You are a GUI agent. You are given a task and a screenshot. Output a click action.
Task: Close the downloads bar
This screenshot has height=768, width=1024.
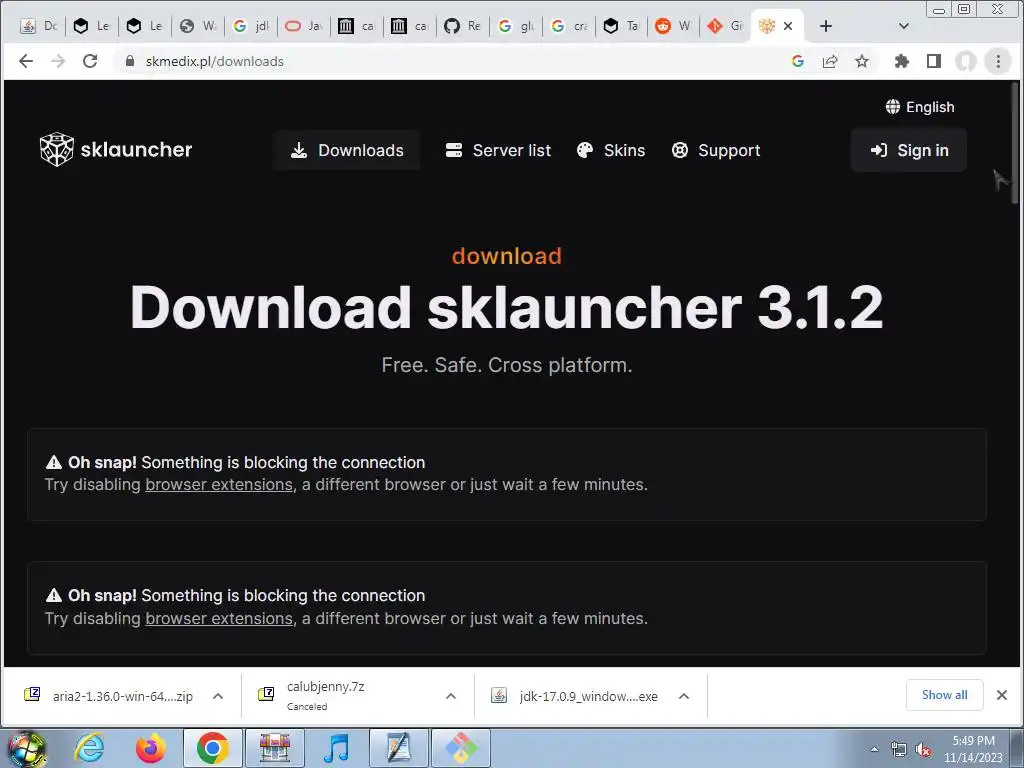[x=1002, y=695]
